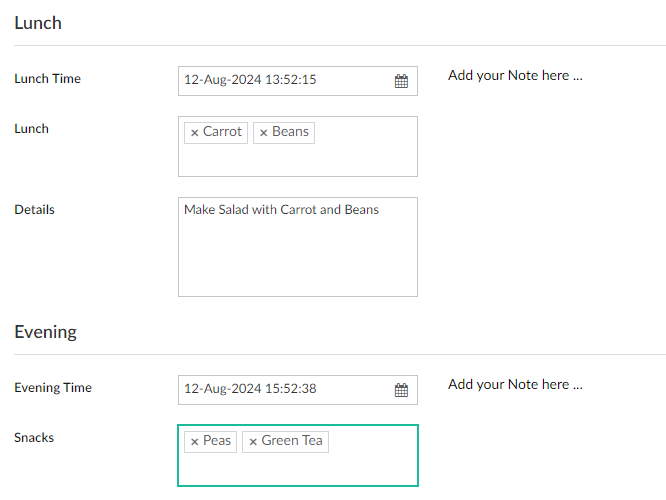Open the Evening Time calendar picker
This screenshot has height=500, width=666.
401,390
